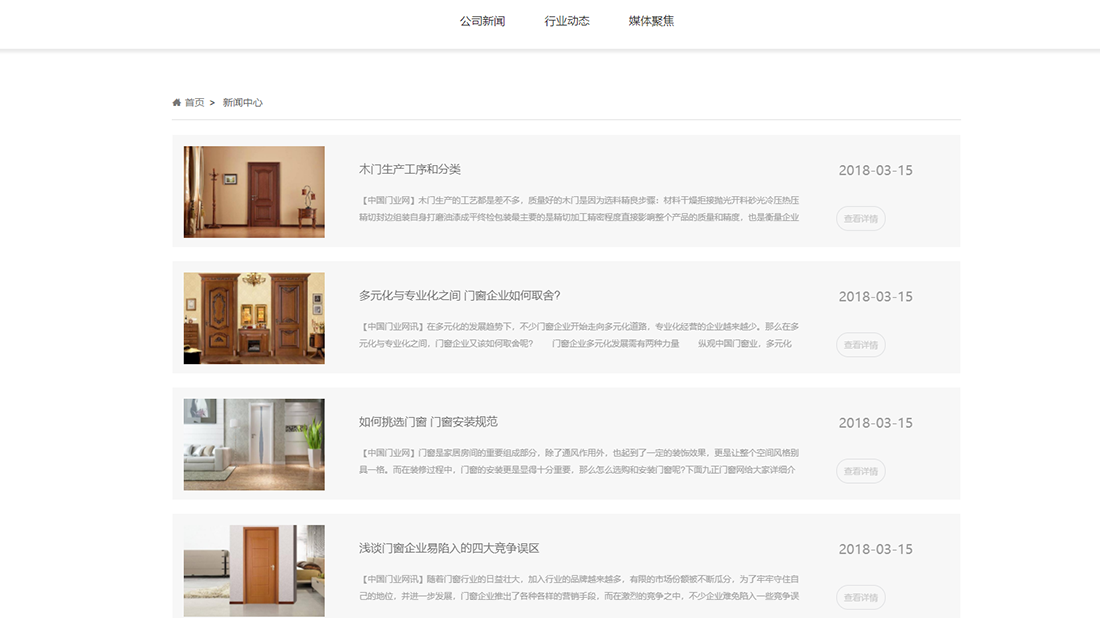Viewport: 1100px width, 618px height.
Task: Select the 媒体聚焦 navigation item
Action: (x=650, y=19)
